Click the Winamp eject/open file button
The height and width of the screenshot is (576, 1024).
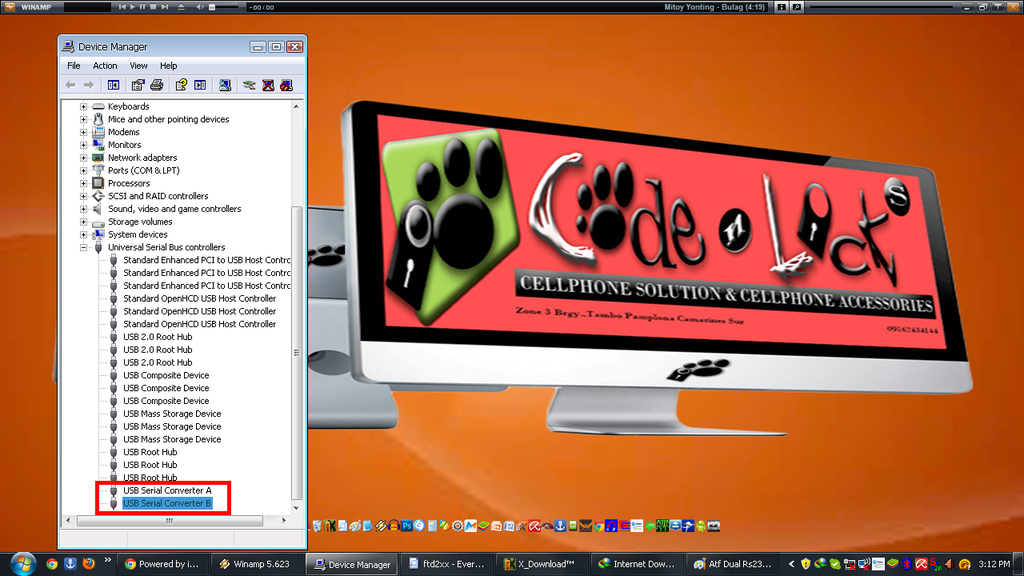[181, 7]
